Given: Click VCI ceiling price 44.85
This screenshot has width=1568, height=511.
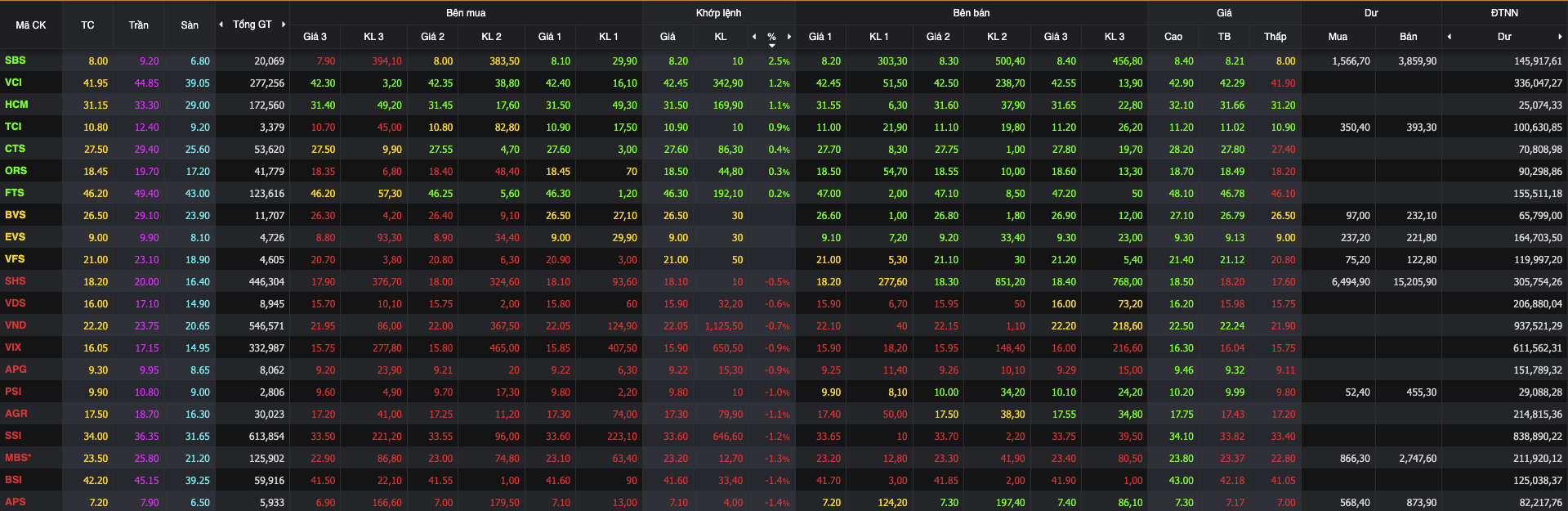Looking at the screenshot, I should pos(146,83).
